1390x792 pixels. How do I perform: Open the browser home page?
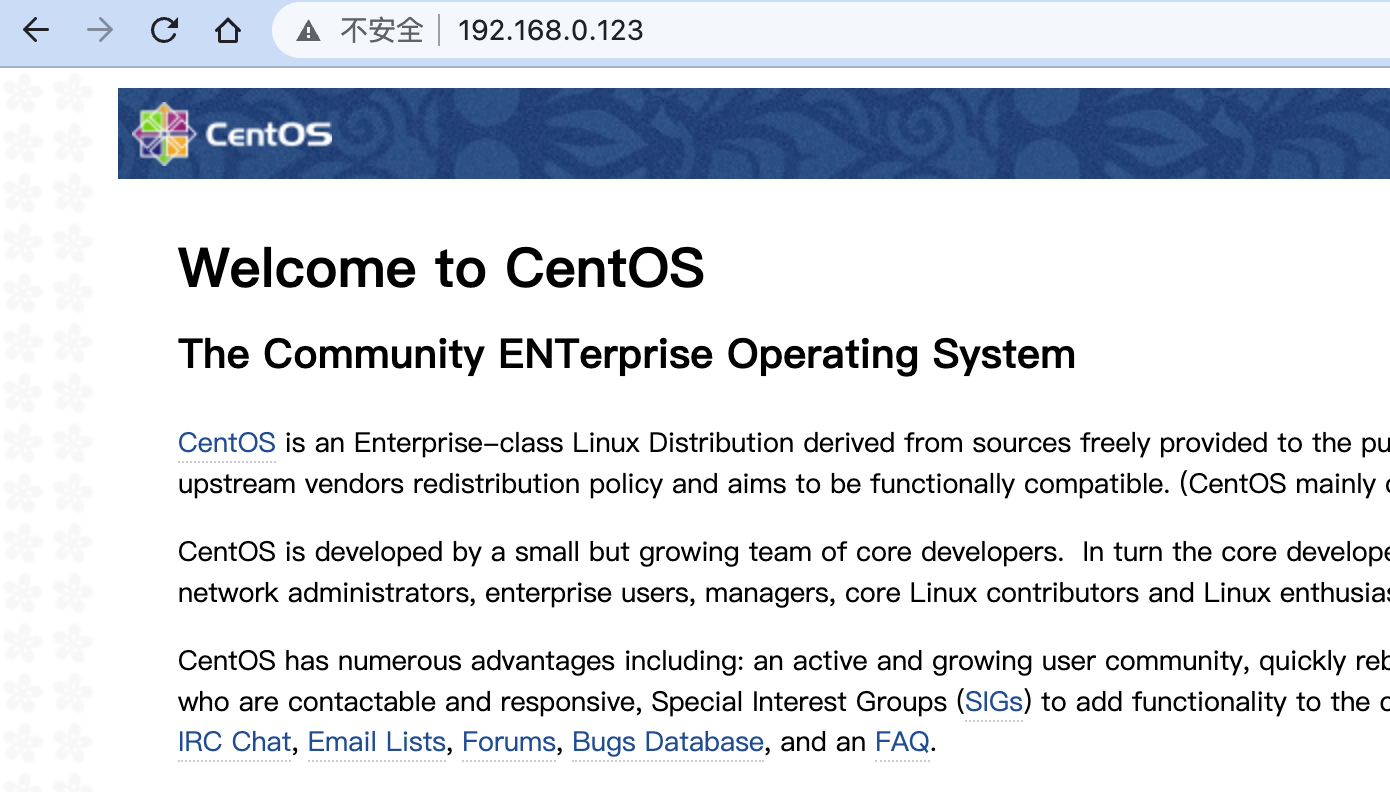[228, 31]
